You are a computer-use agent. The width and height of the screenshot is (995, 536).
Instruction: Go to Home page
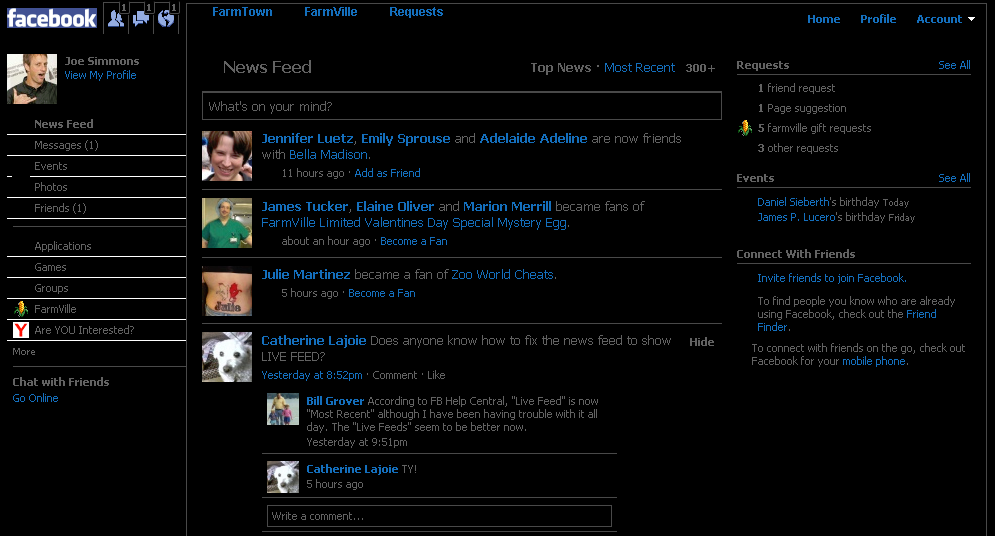pyautogui.click(x=823, y=19)
